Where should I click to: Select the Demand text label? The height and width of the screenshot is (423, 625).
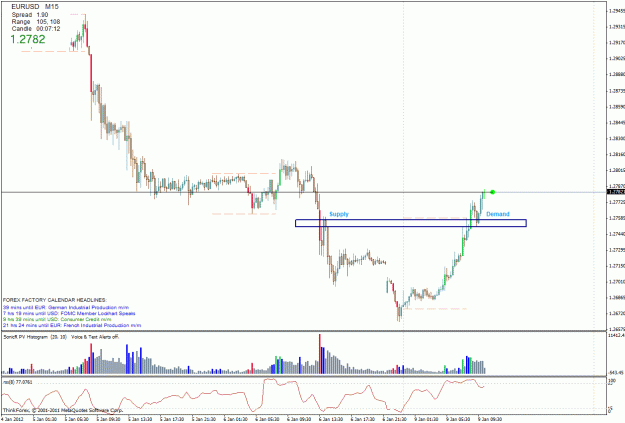coord(498,214)
